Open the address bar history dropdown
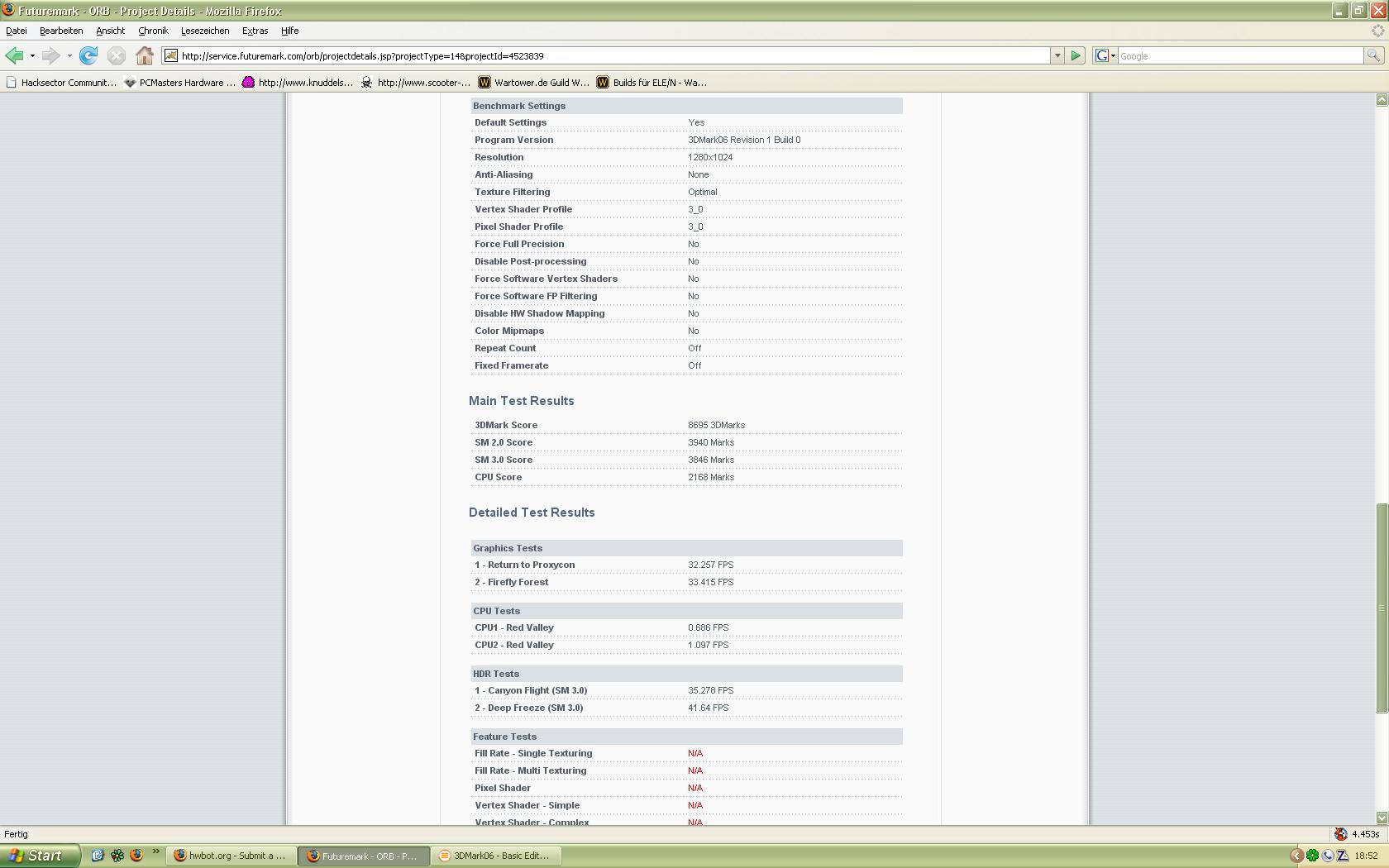Screen dimensions: 1389x868 tap(1057, 56)
